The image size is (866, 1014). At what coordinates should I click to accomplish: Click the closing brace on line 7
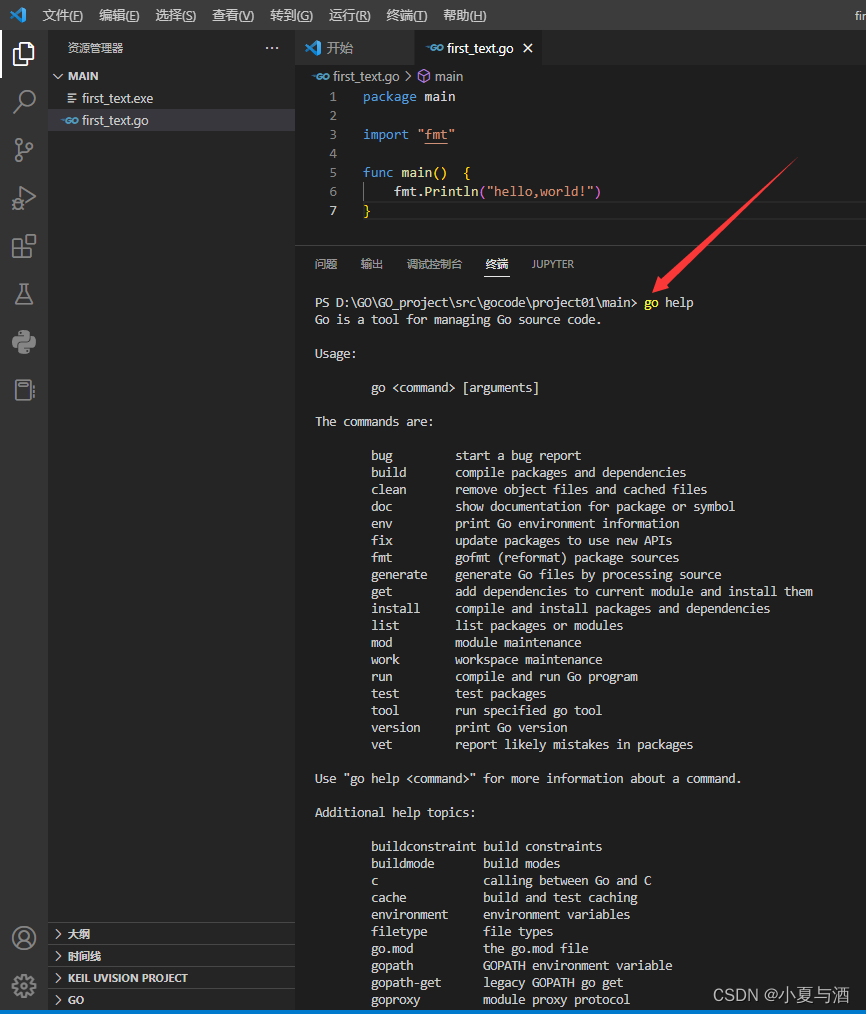pyautogui.click(x=367, y=211)
